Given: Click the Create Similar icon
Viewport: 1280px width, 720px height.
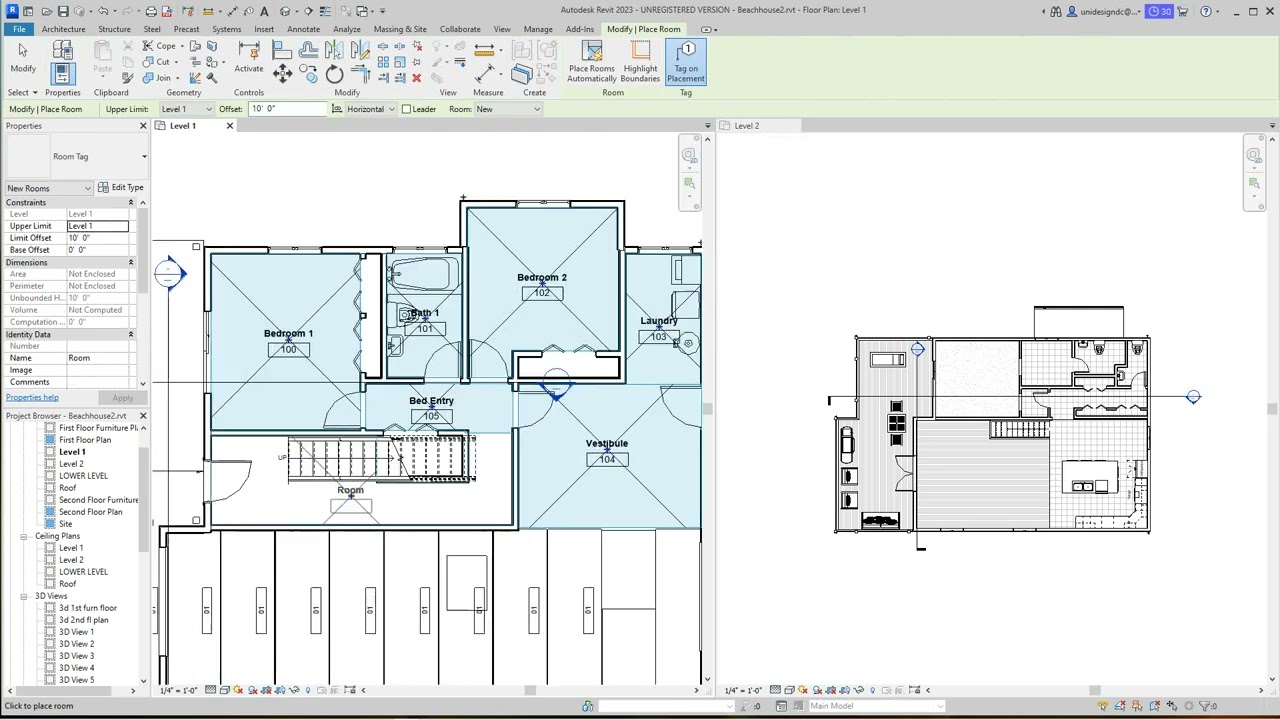Looking at the screenshot, I should tap(521, 73).
